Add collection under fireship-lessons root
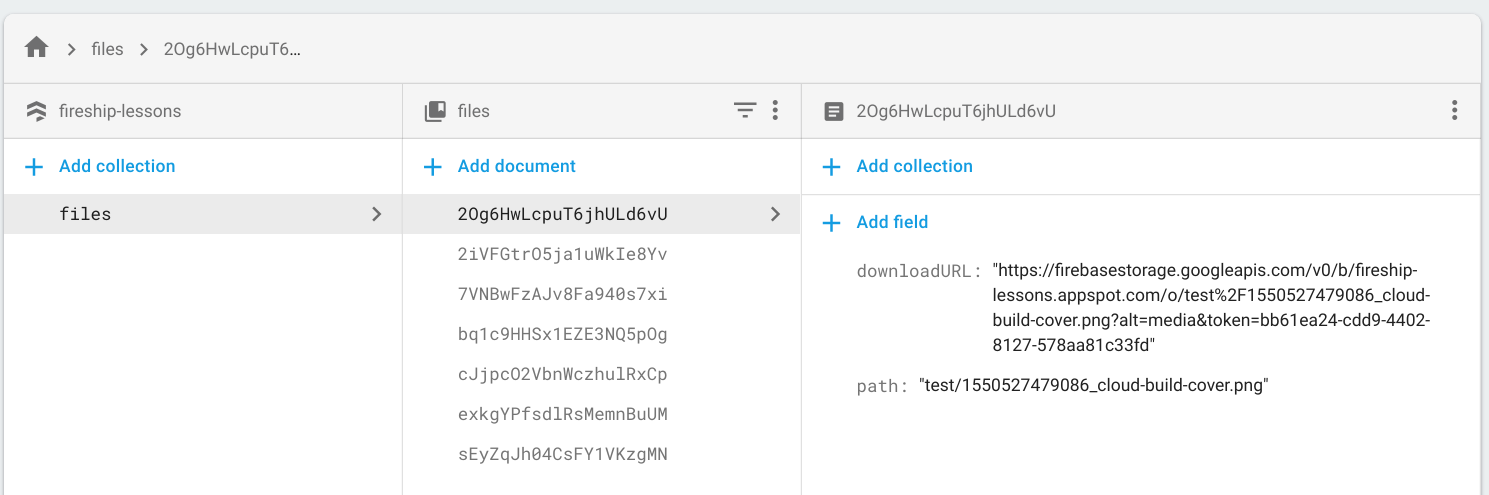This screenshot has width=1489, height=495. coord(116,167)
